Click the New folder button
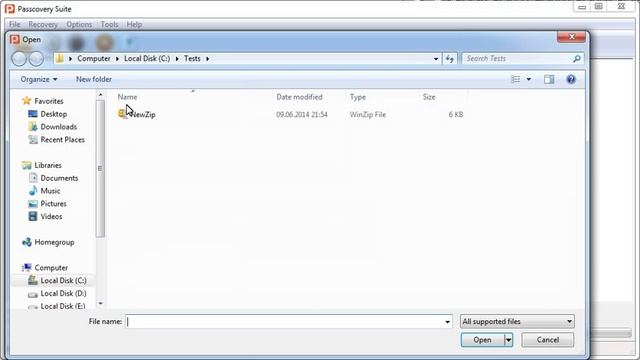This screenshot has height=360, width=640. click(x=94, y=79)
